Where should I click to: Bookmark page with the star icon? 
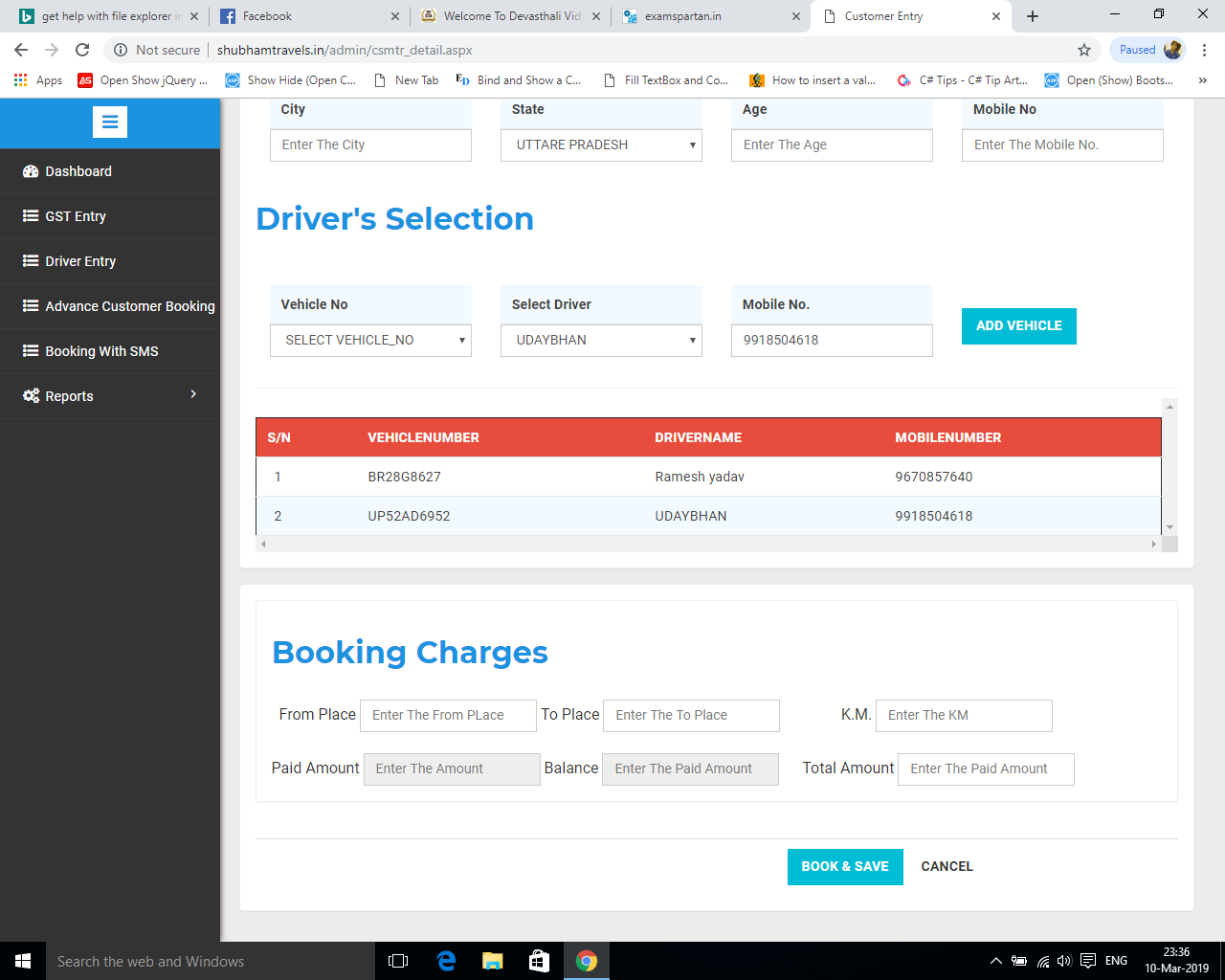pos(1084,50)
